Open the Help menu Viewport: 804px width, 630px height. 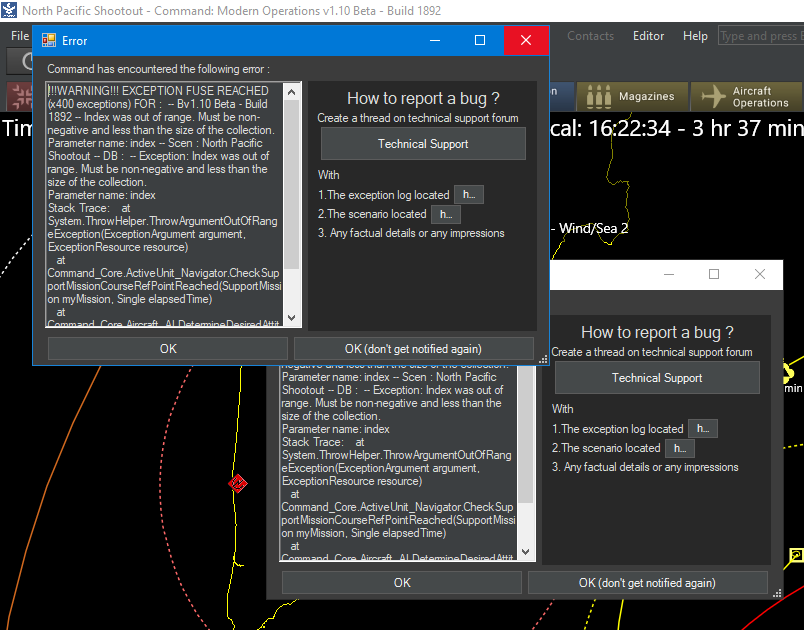(695, 36)
